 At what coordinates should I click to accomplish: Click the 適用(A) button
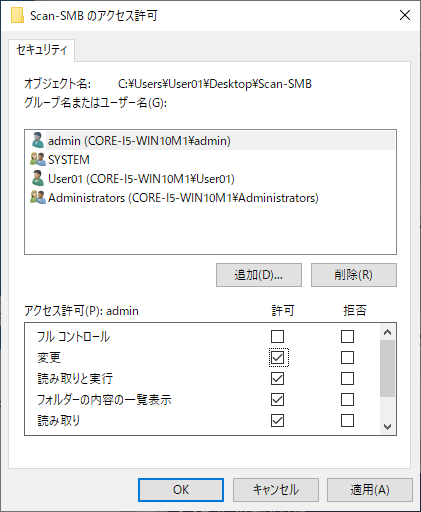click(370, 490)
